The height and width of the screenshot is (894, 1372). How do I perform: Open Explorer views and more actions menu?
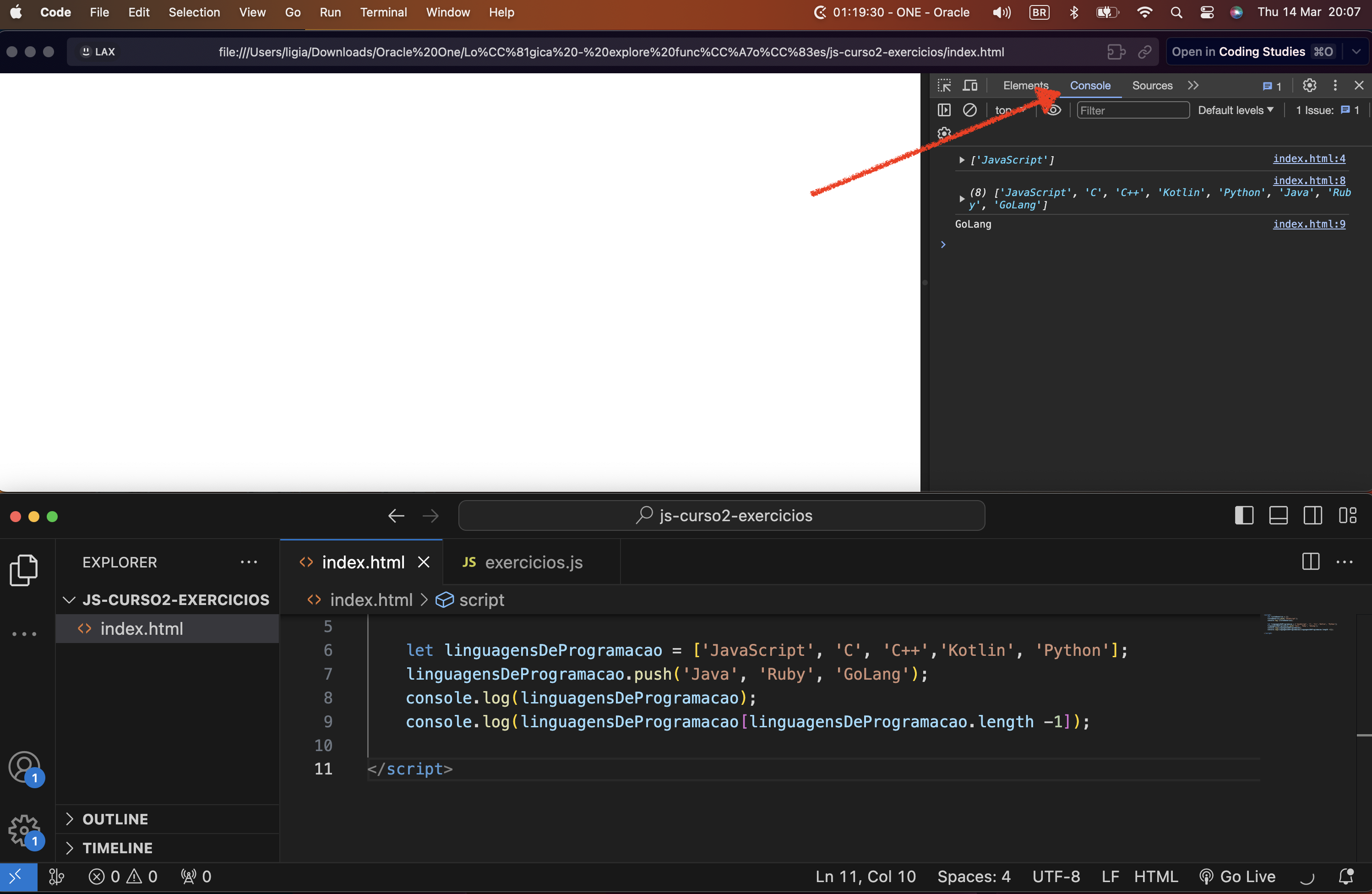pos(249,562)
